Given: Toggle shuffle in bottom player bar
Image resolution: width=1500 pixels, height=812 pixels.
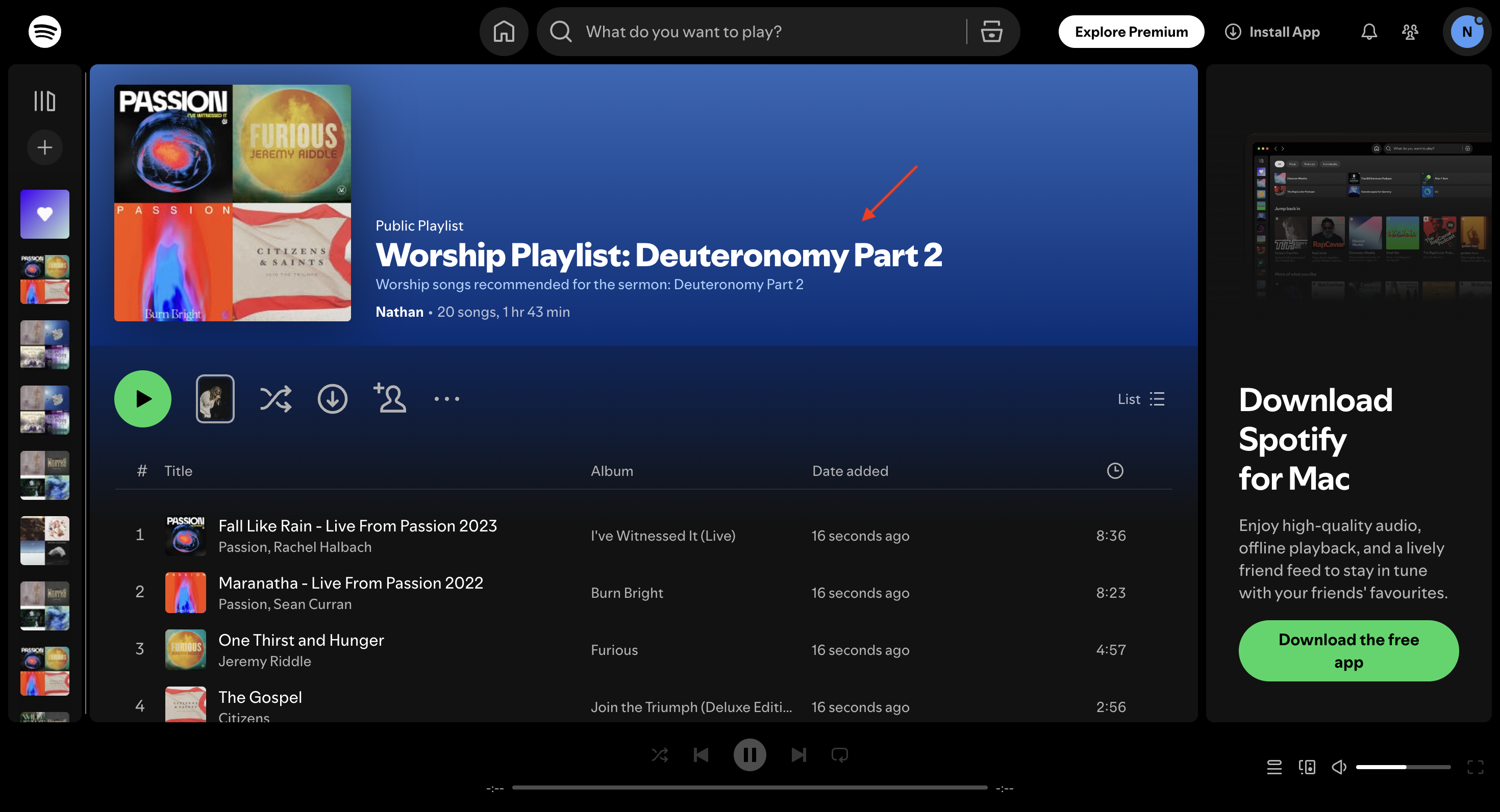Looking at the screenshot, I should coord(660,755).
